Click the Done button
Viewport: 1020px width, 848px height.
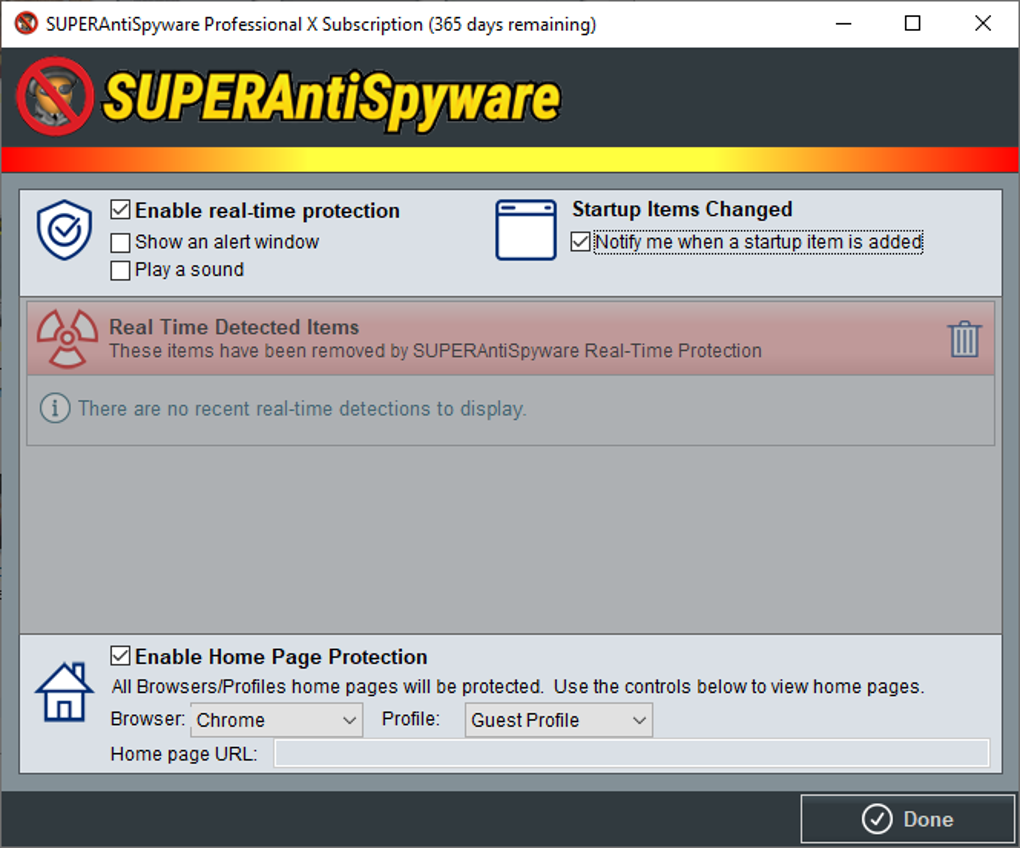pyautogui.click(x=907, y=819)
